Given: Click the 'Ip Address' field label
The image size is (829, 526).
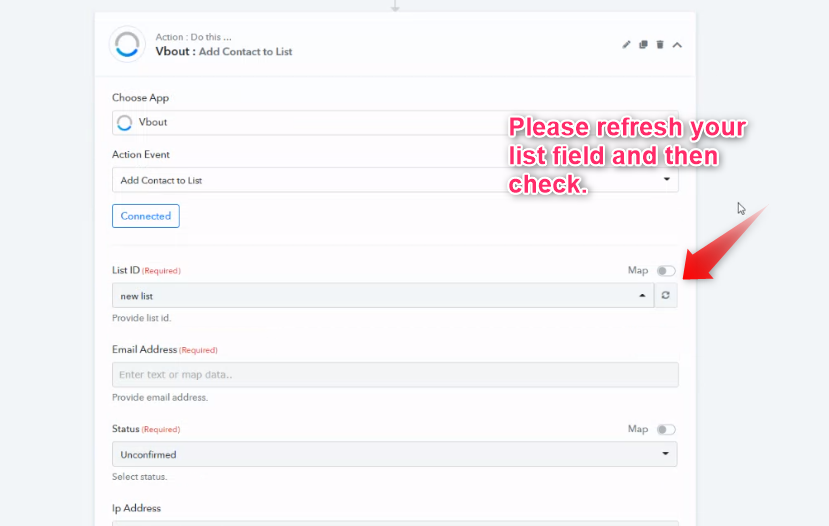Looking at the screenshot, I should coord(136,508).
